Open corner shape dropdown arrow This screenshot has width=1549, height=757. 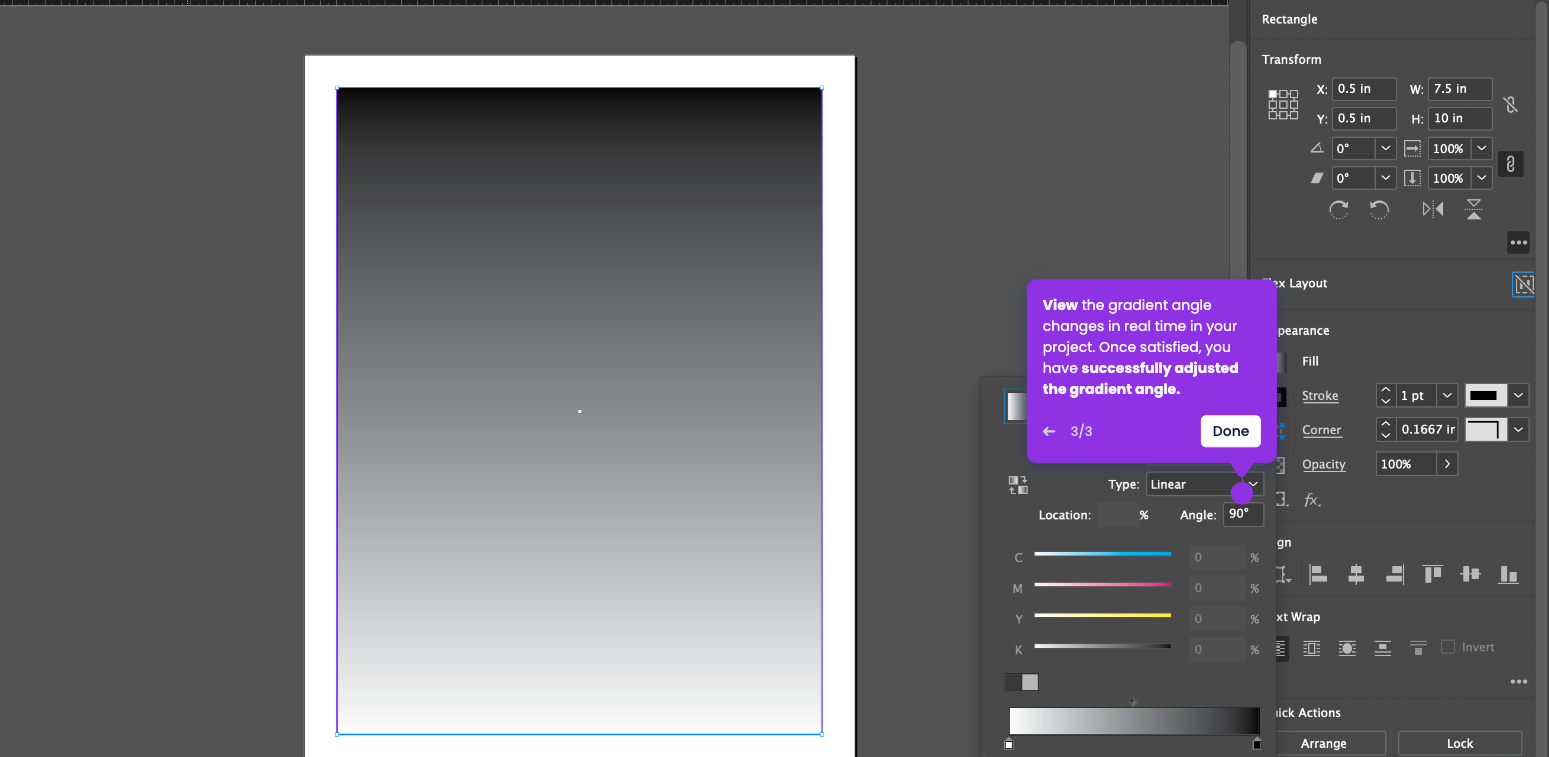click(x=1519, y=430)
